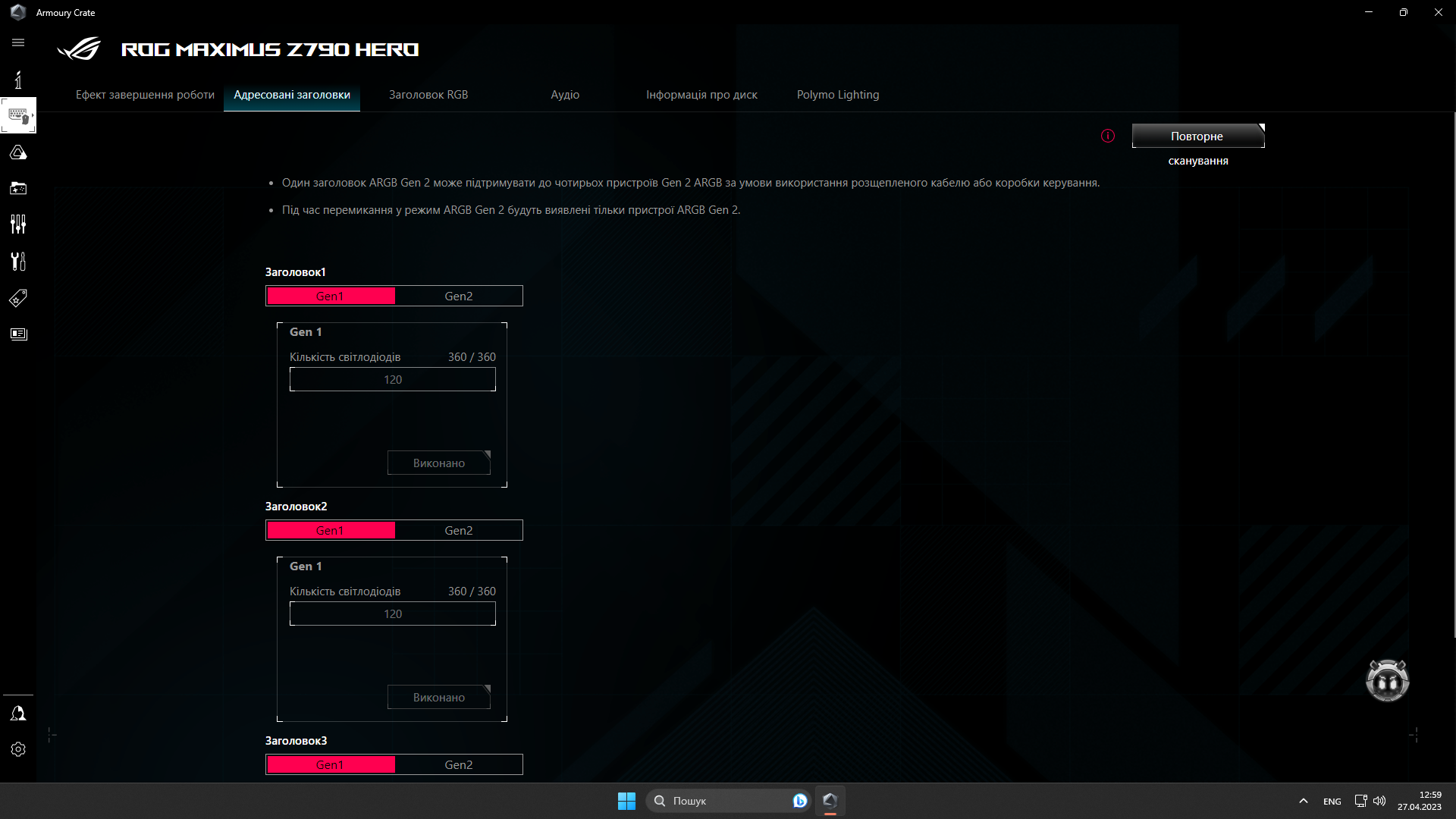Select Gen2 mode for Заголовок3
1456x819 pixels.
[x=458, y=764]
